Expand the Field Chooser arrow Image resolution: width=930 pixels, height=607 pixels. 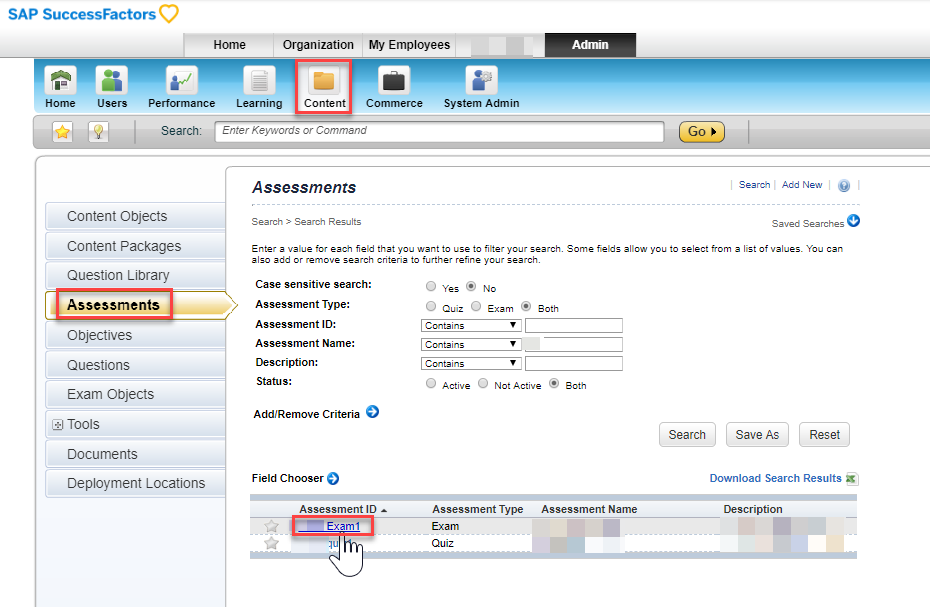point(333,478)
